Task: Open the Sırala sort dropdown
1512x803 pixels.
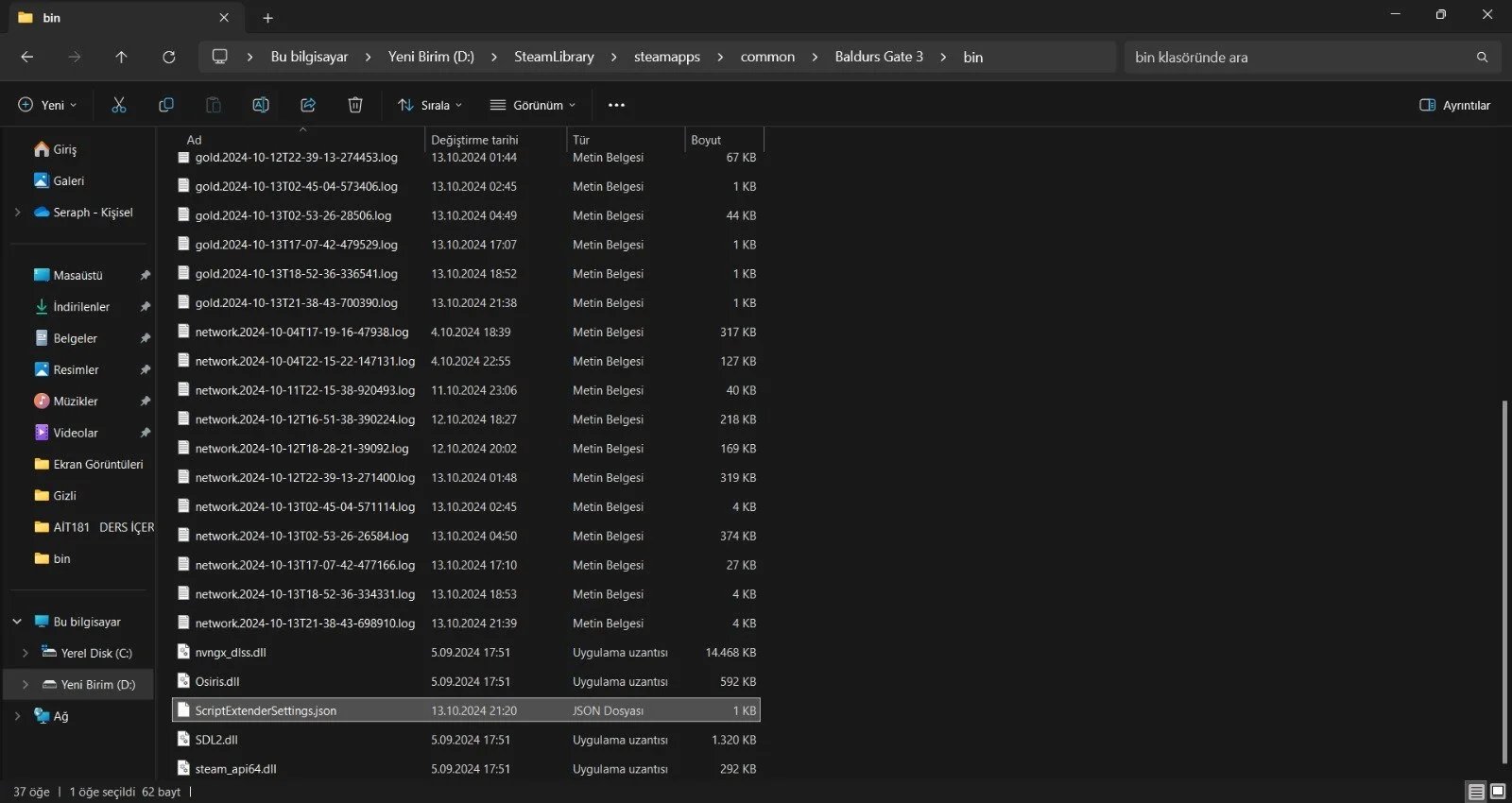Action: click(x=430, y=105)
